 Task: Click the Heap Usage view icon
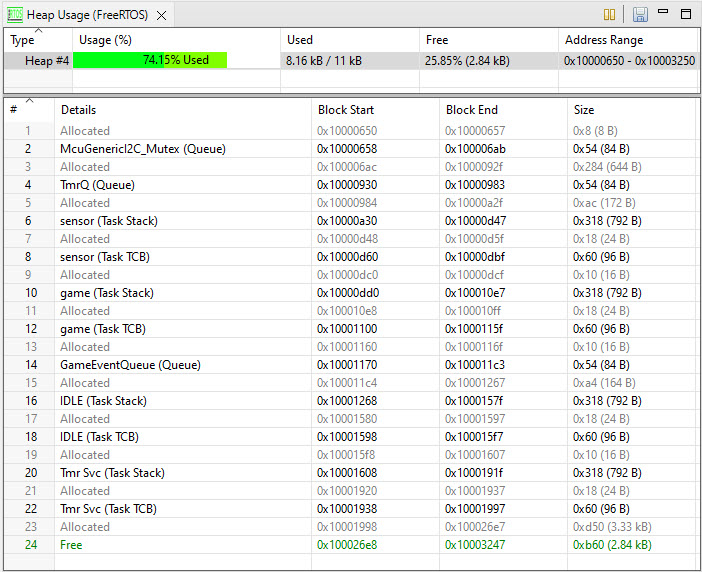[x=14, y=14]
